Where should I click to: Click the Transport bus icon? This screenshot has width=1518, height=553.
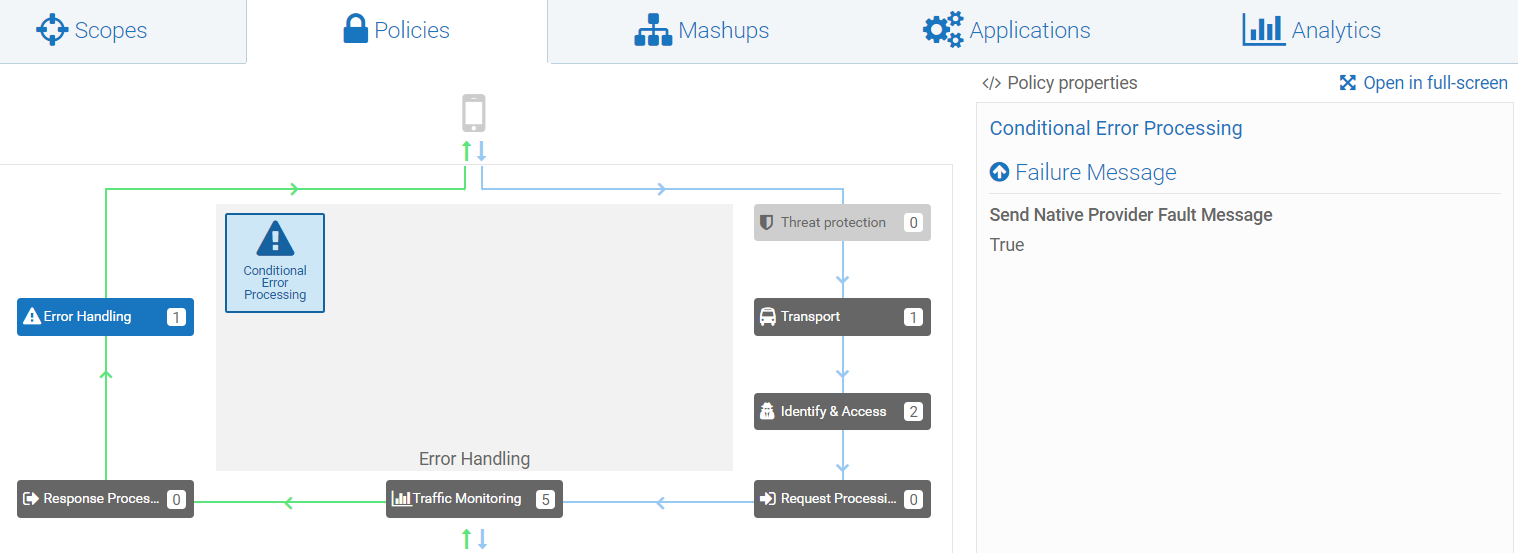pyautogui.click(x=767, y=317)
